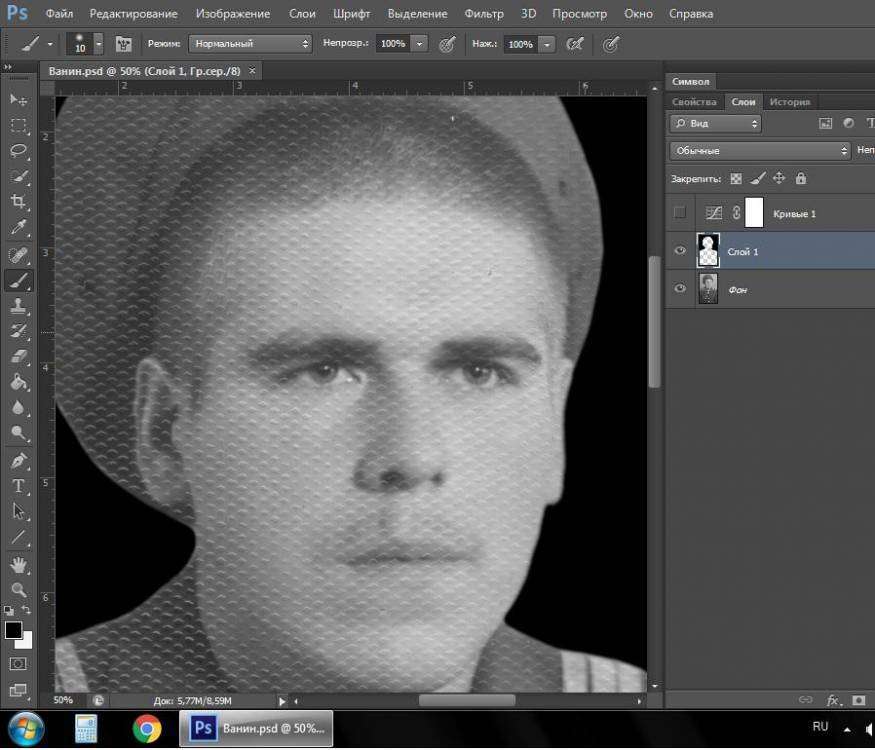Image resolution: width=875 pixels, height=750 pixels.
Task: Select the Eraser tool
Action: coord(18,357)
